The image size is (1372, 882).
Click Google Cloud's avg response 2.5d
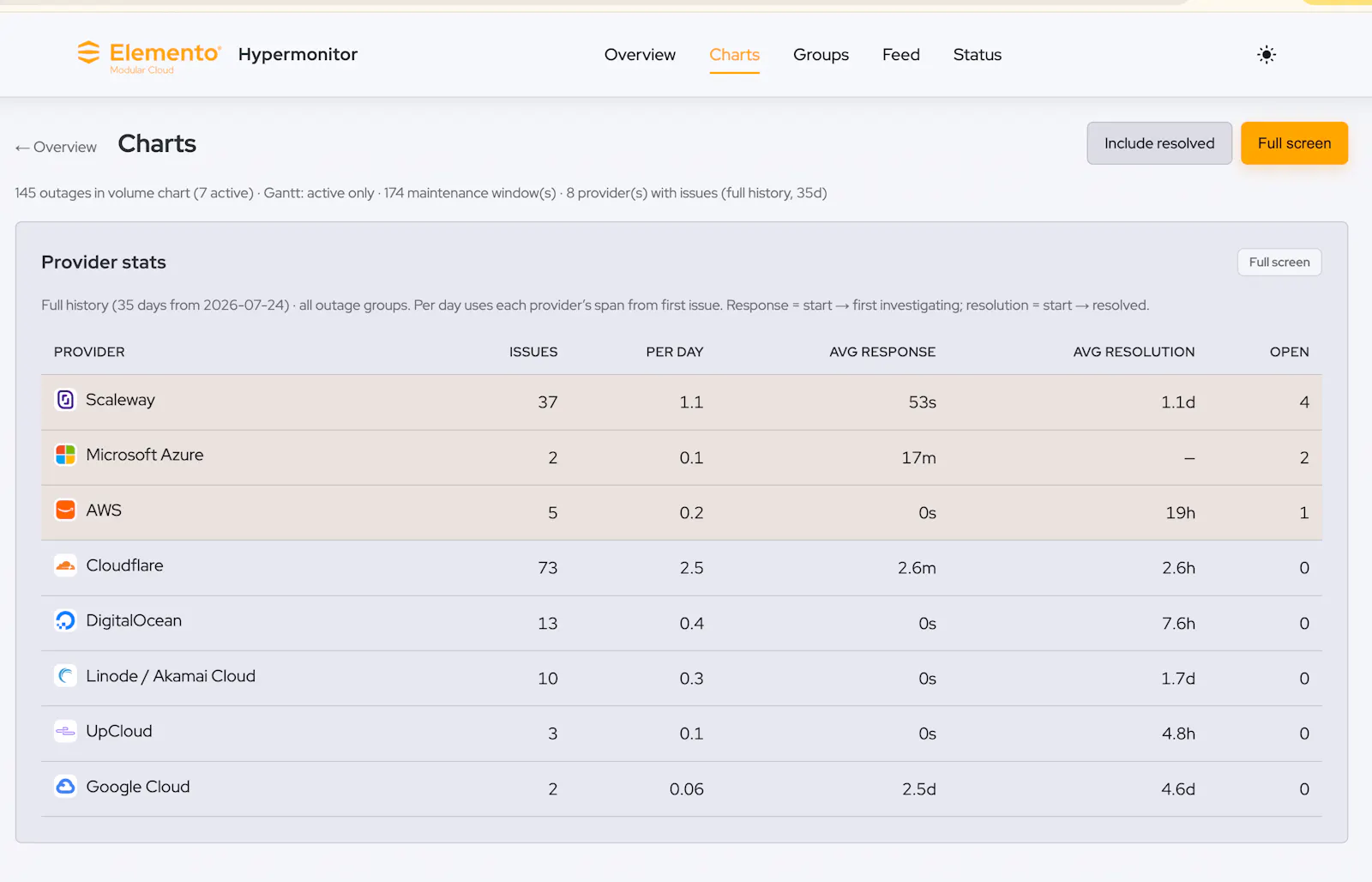pyautogui.click(x=919, y=789)
